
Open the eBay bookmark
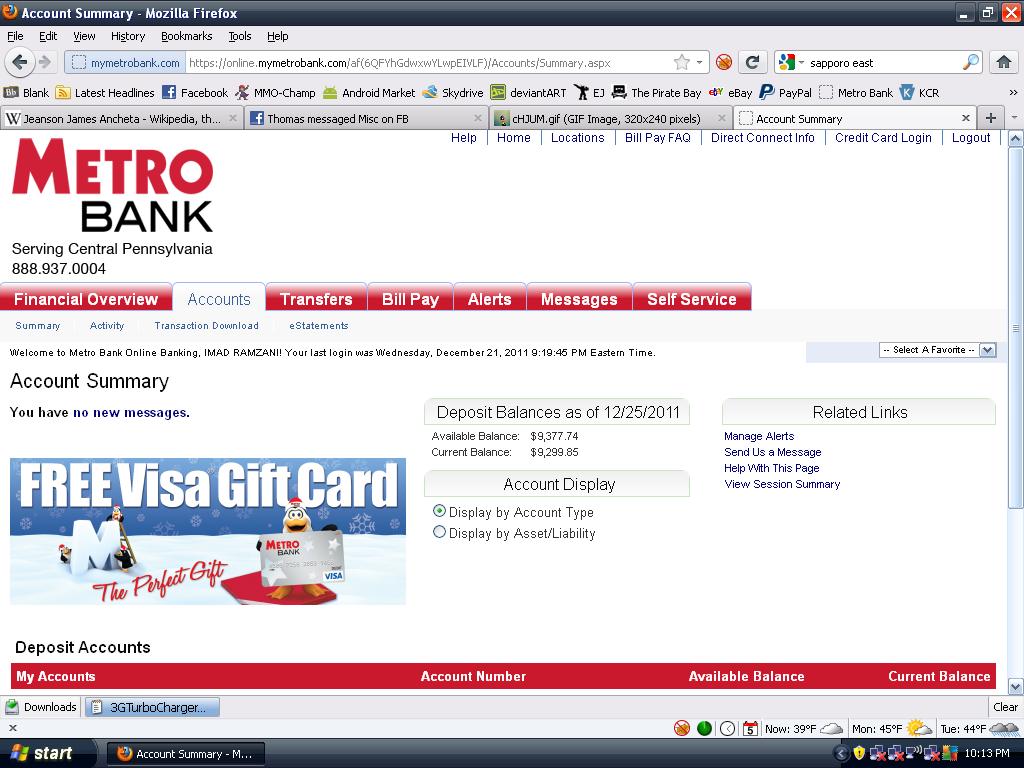(731, 93)
